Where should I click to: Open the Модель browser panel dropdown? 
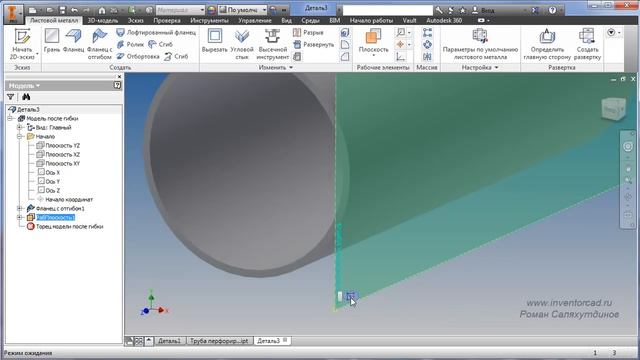tap(24, 86)
